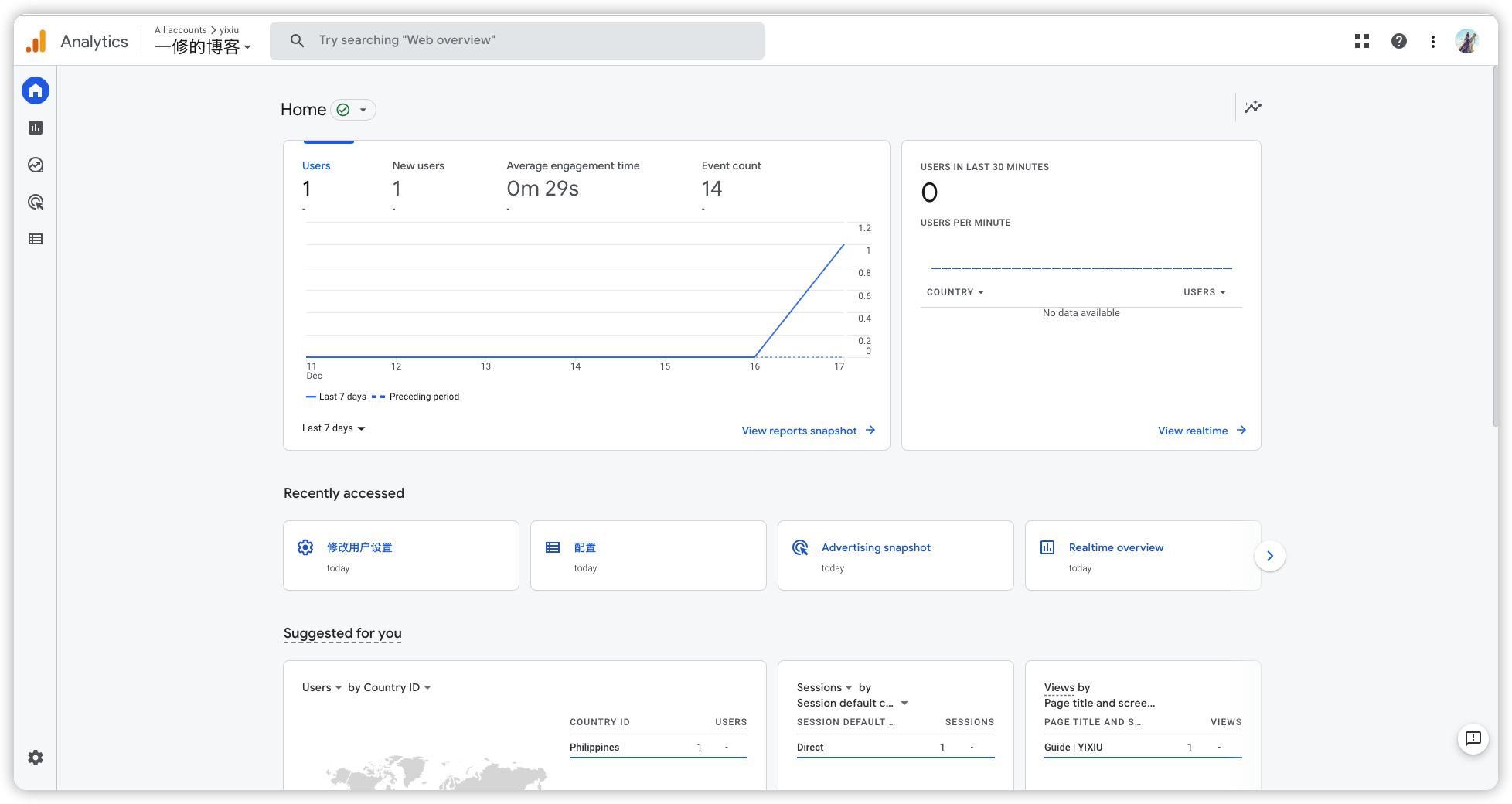Open the Home icon in sidebar
The height and width of the screenshot is (804, 1512).
point(36,90)
